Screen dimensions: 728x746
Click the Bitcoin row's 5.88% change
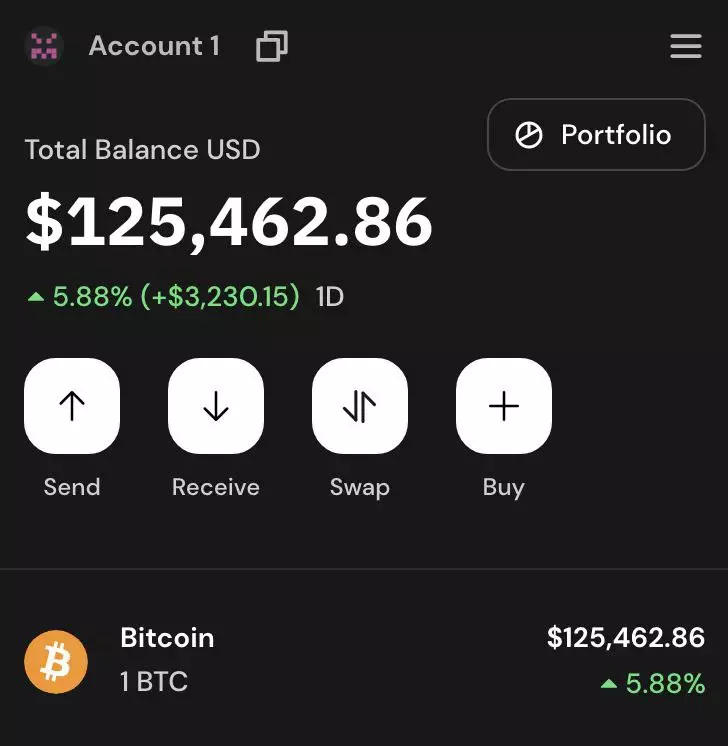click(654, 684)
